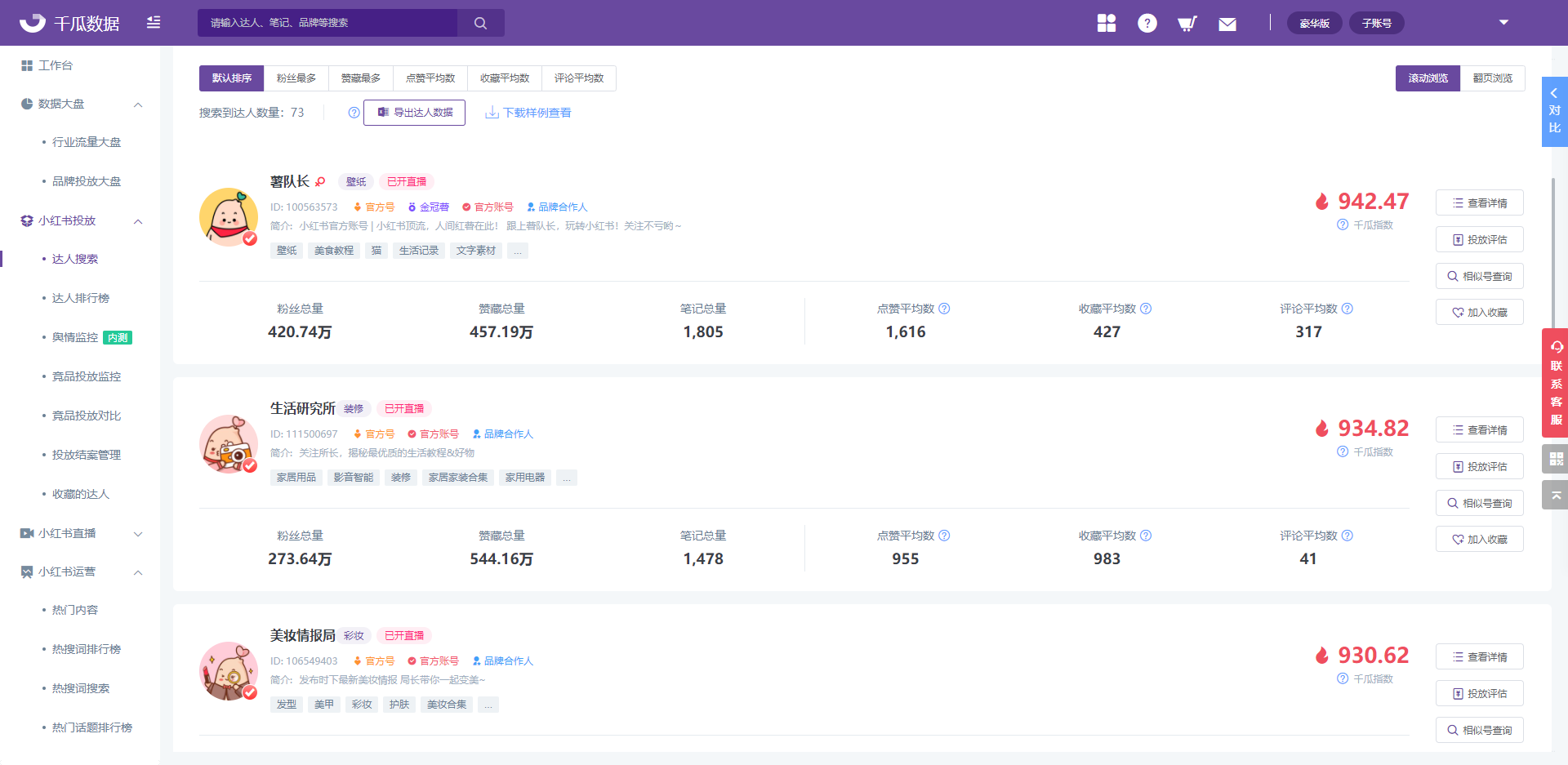
Task: Open the shopping cart icon
Action: pos(1187,23)
